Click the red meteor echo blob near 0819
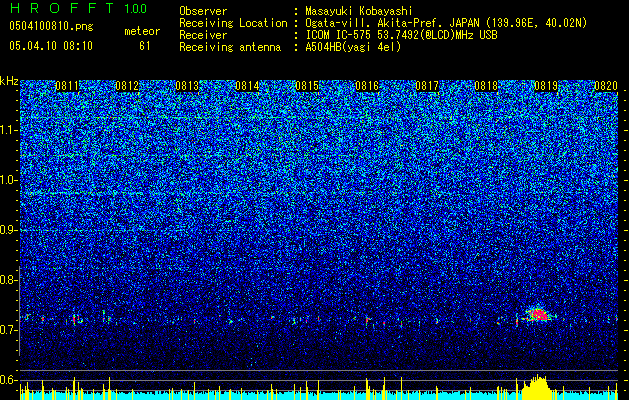The width and height of the screenshot is (629, 400). pyautogui.click(x=539, y=315)
